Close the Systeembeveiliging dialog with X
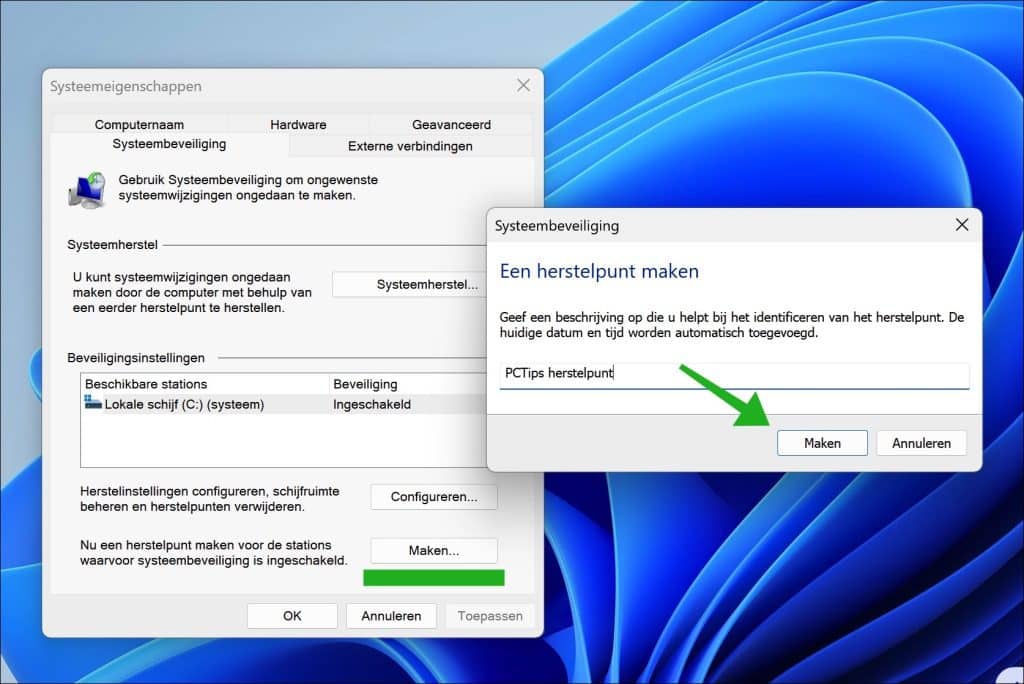Image resolution: width=1024 pixels, height=684 pixels. click(x=961, y=225)
